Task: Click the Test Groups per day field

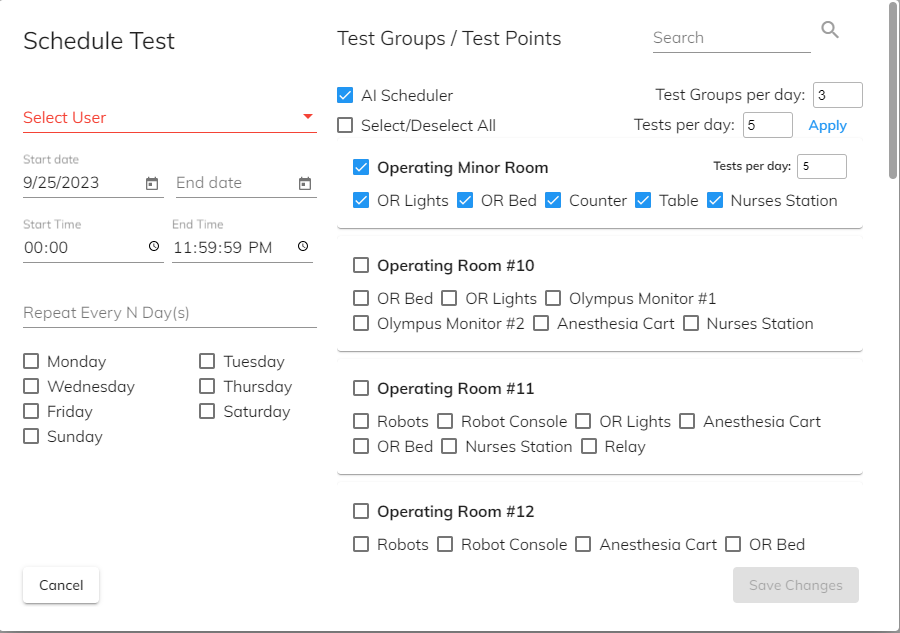Action: [837, 96]
